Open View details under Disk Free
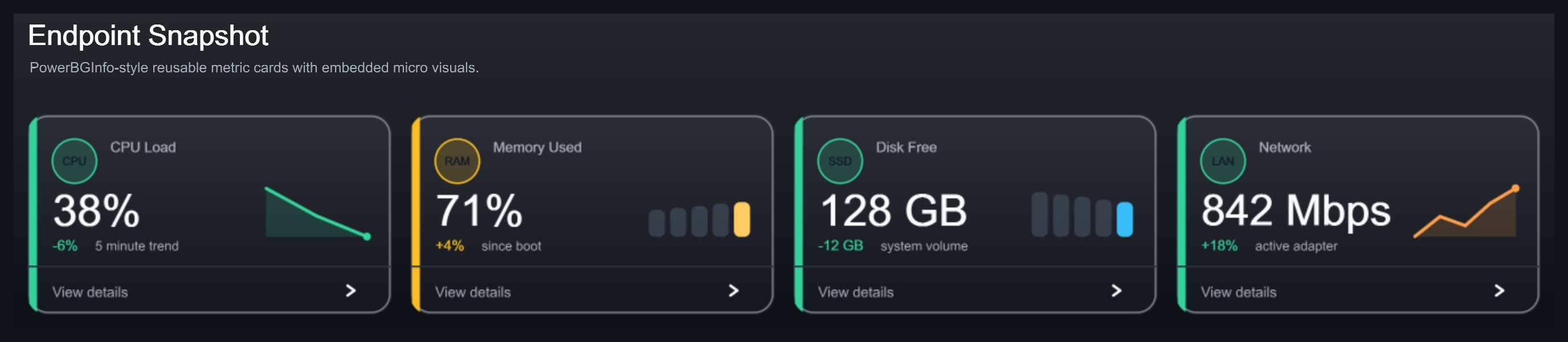Screen dimensions: 1568x342 click(856, 292)
